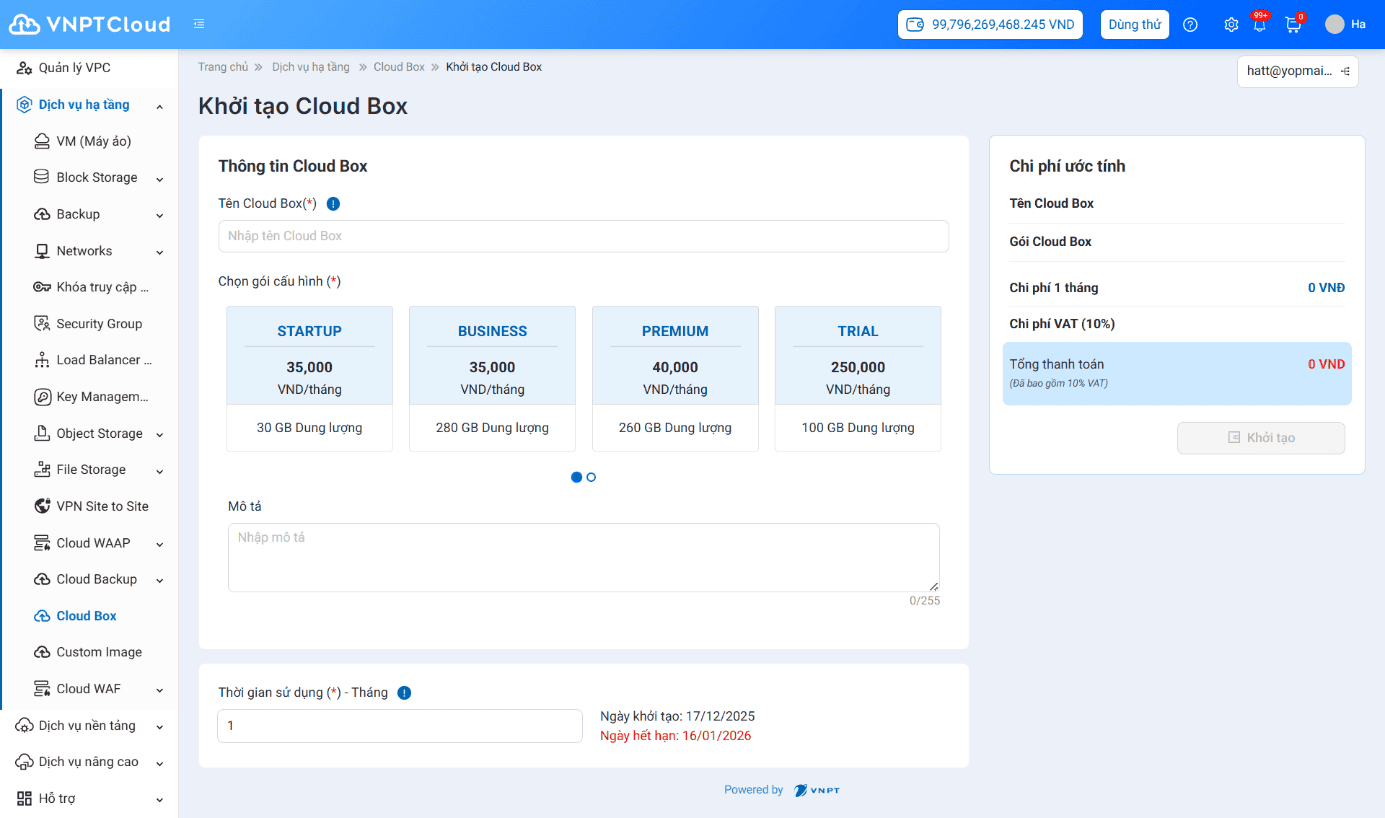This screenshot has width=1385, height=818.
Task: Open the help question mark icon
Action: click(x=1190, y=25)
